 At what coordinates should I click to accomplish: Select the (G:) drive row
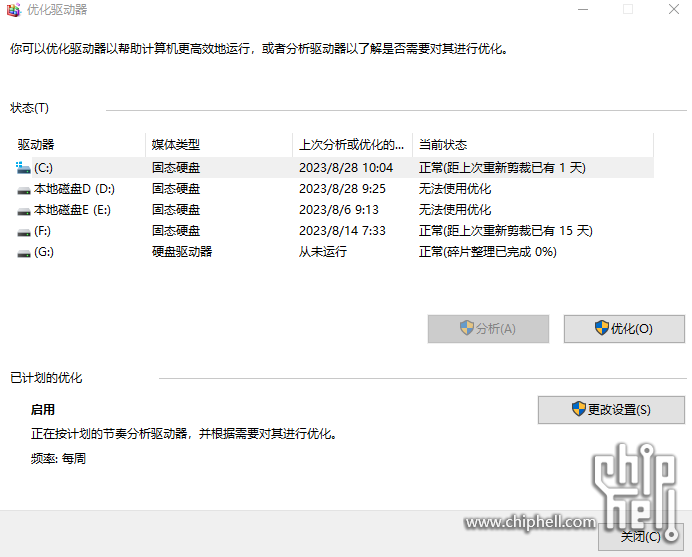(334, 252)
